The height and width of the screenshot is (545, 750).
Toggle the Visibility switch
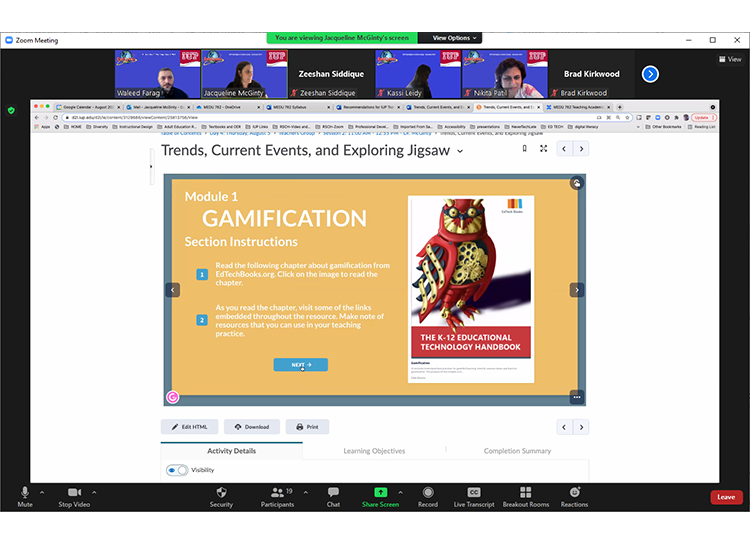(x=177, y=470)
